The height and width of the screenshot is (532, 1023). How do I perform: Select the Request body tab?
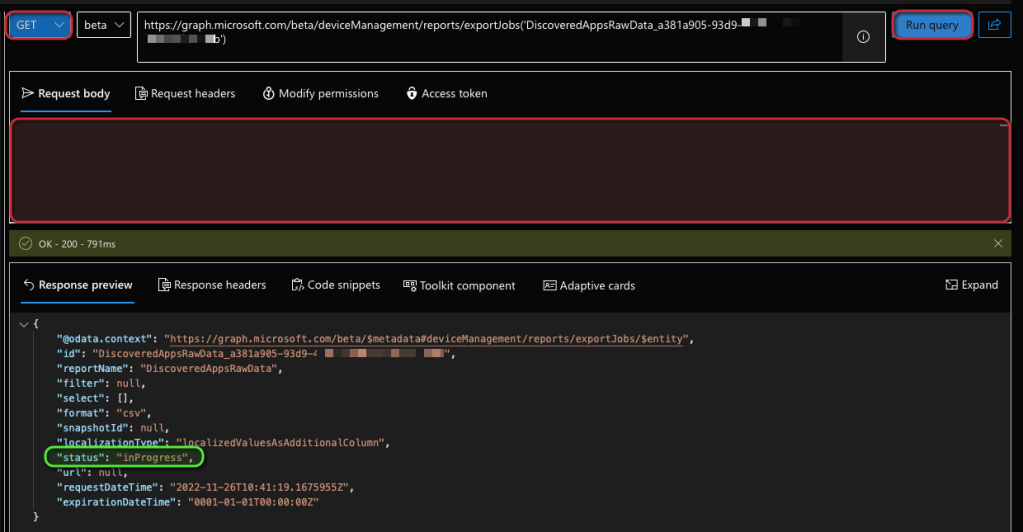click(66, 93)
